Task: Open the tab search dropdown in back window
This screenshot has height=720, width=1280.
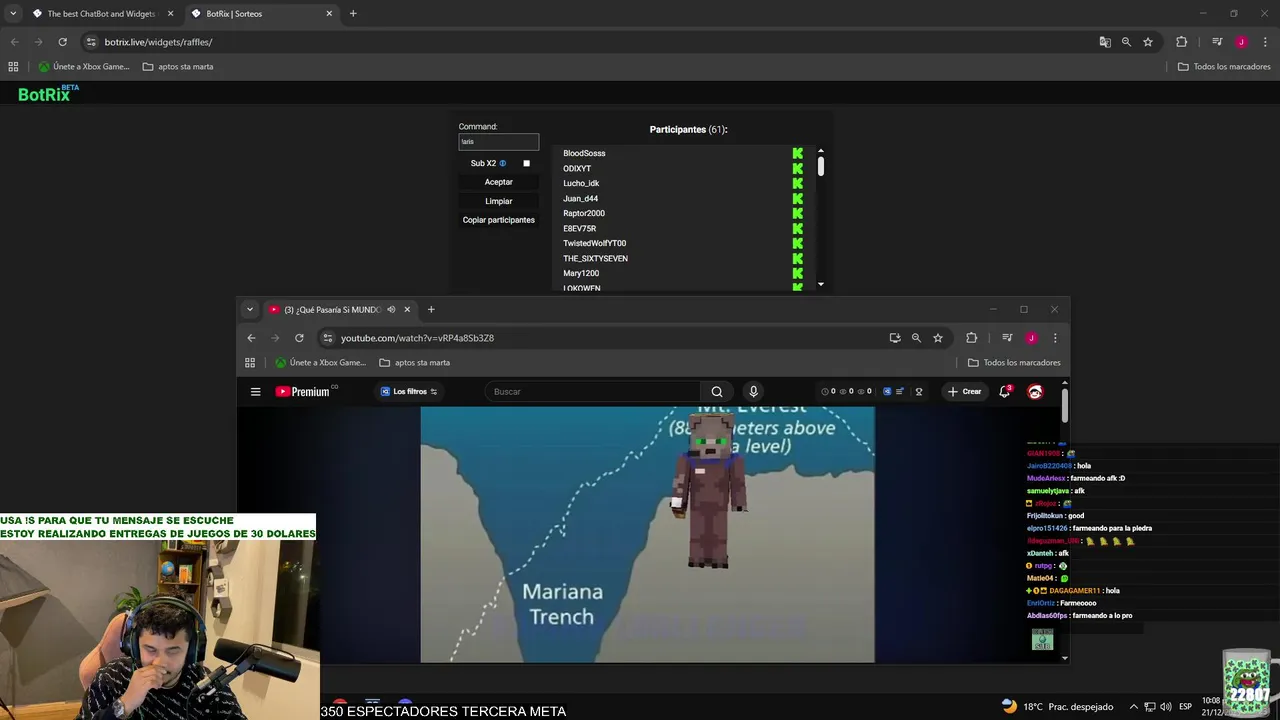Action: click(x=13, y=14)
